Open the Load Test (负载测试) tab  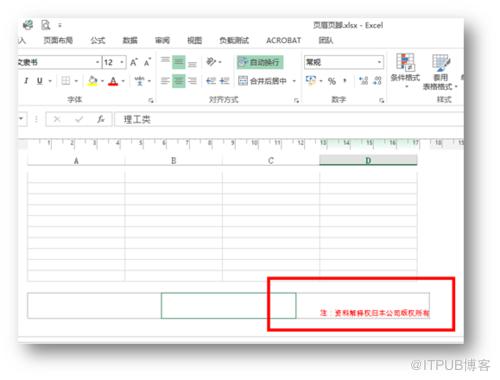coord(234,40)
